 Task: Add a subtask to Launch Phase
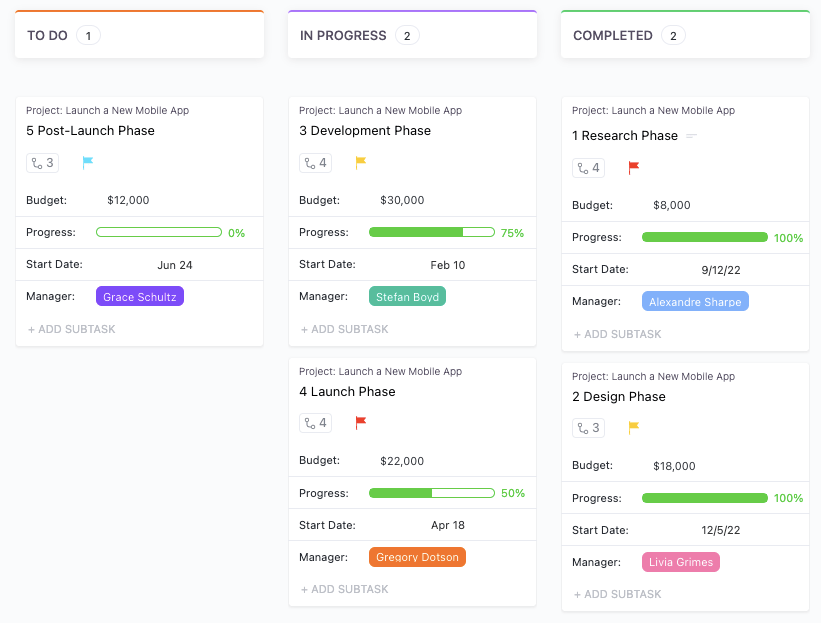pyautogui.click(x=344, y=589)
